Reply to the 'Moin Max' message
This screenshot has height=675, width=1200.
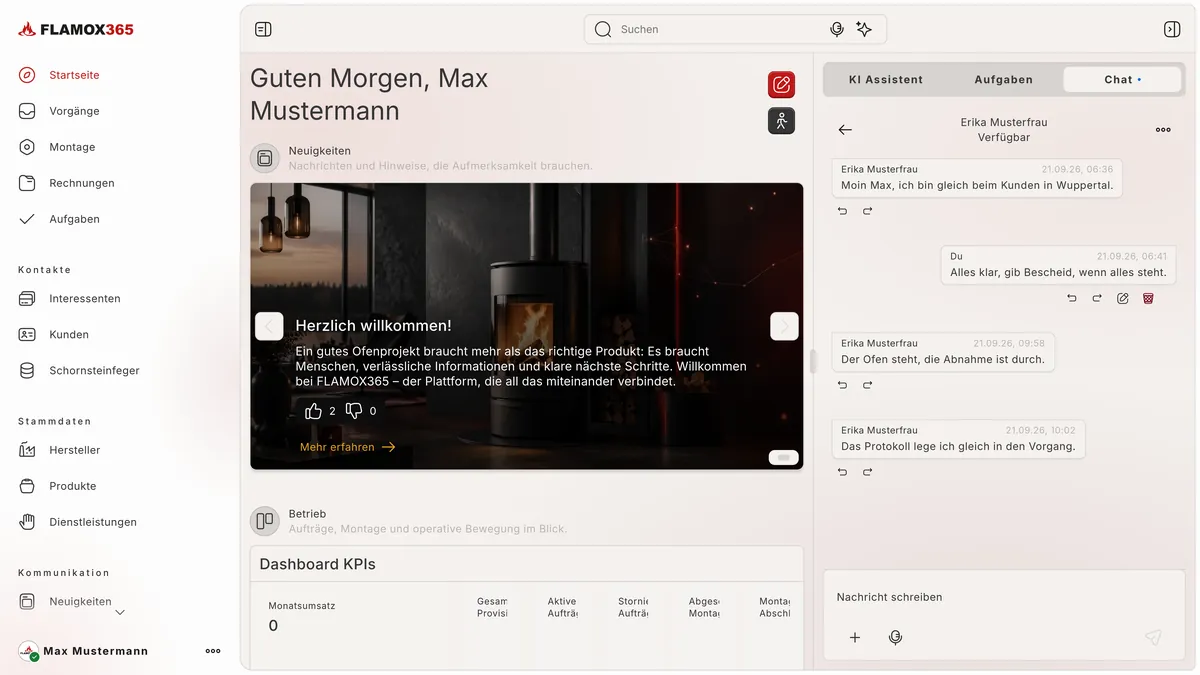(842, 211)
